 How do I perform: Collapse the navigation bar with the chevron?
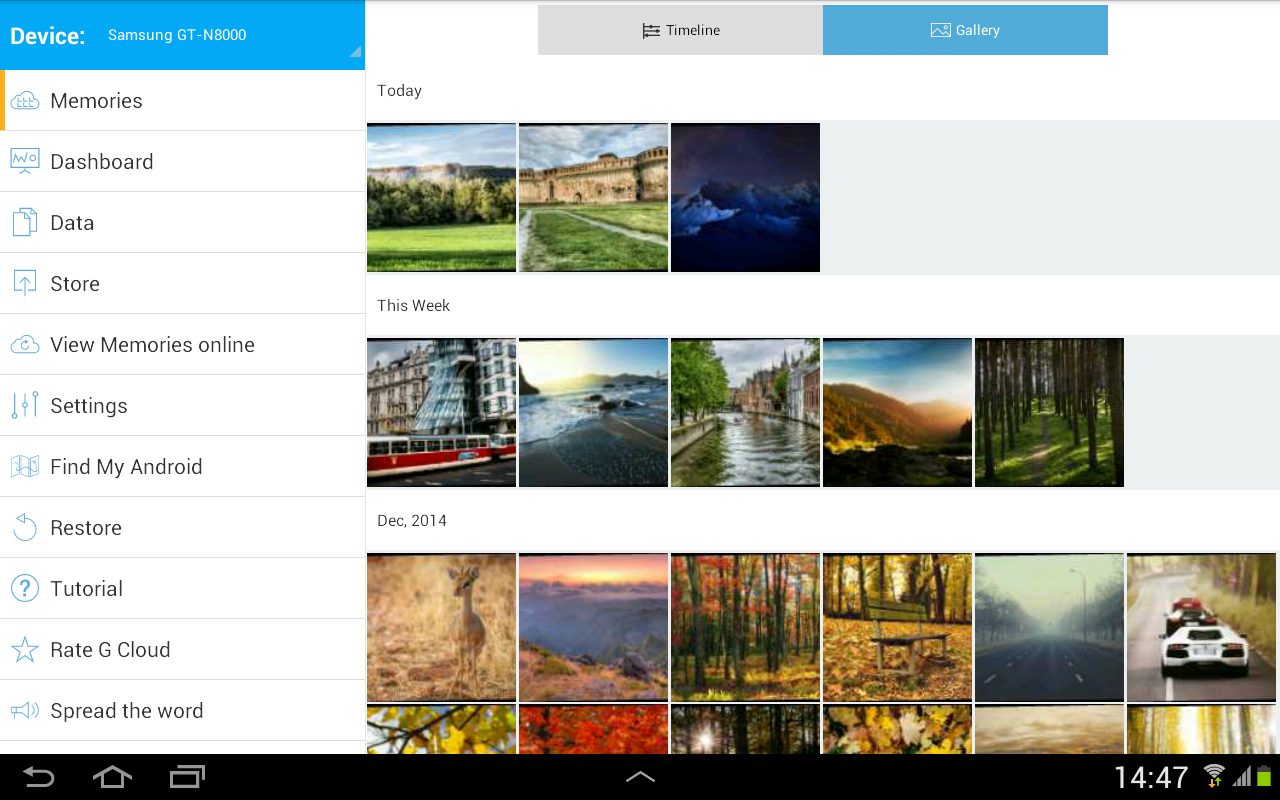tap(640, 776)
